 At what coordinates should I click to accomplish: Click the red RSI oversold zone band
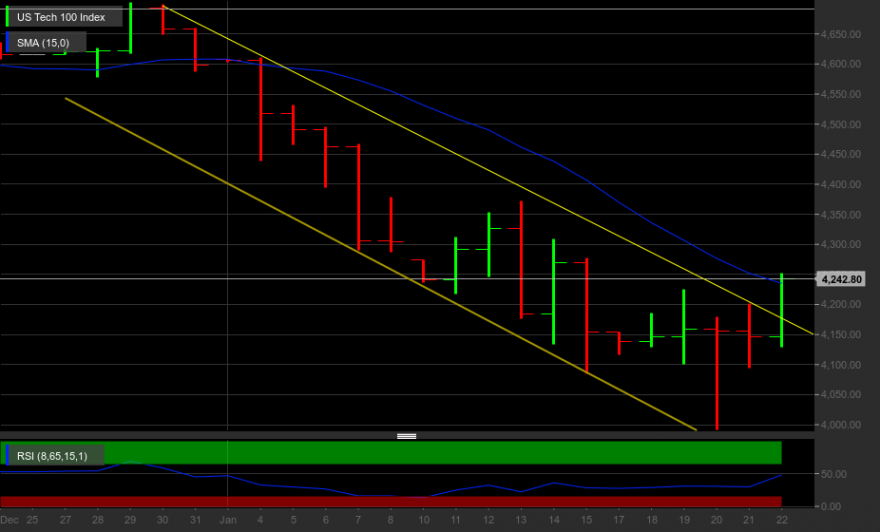click(x=391, y=502)
